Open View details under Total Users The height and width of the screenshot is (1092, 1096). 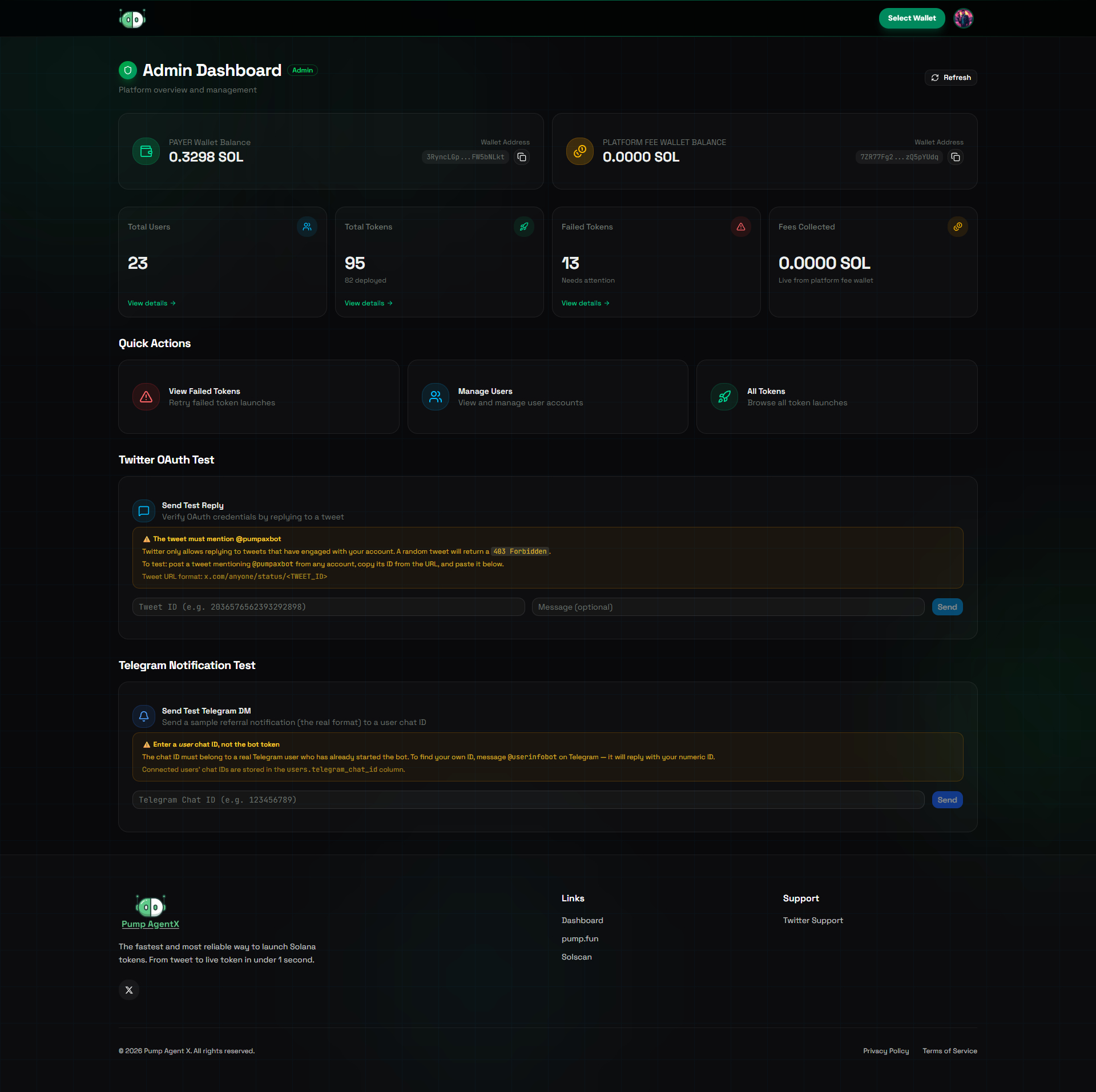pos(152,303)
